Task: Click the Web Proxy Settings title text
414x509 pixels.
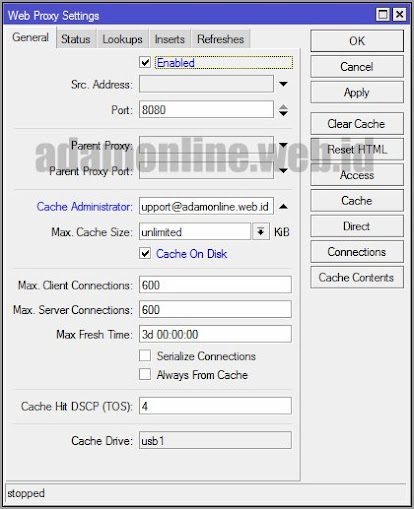Action: (x=53, y=15)
